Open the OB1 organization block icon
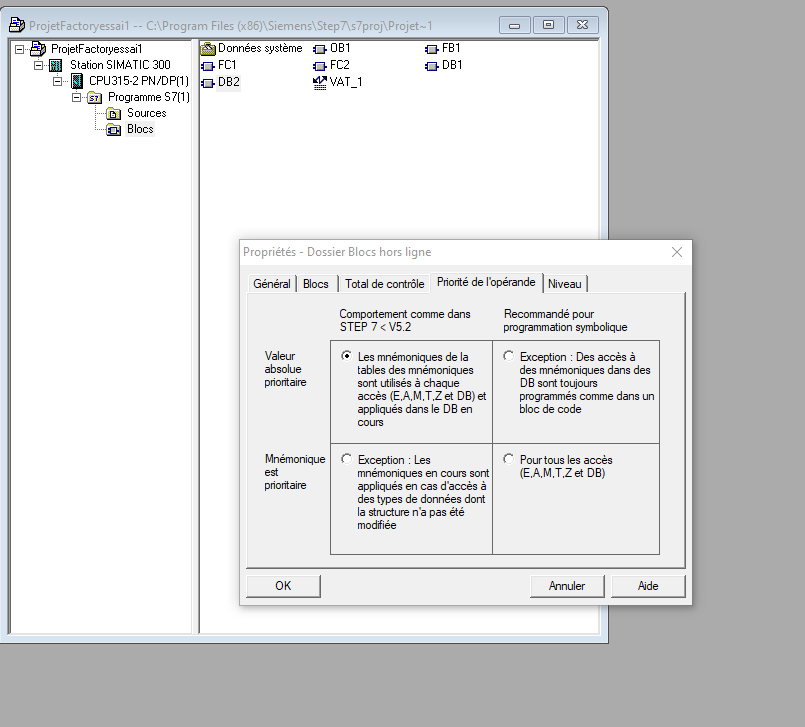 (320, 48)
